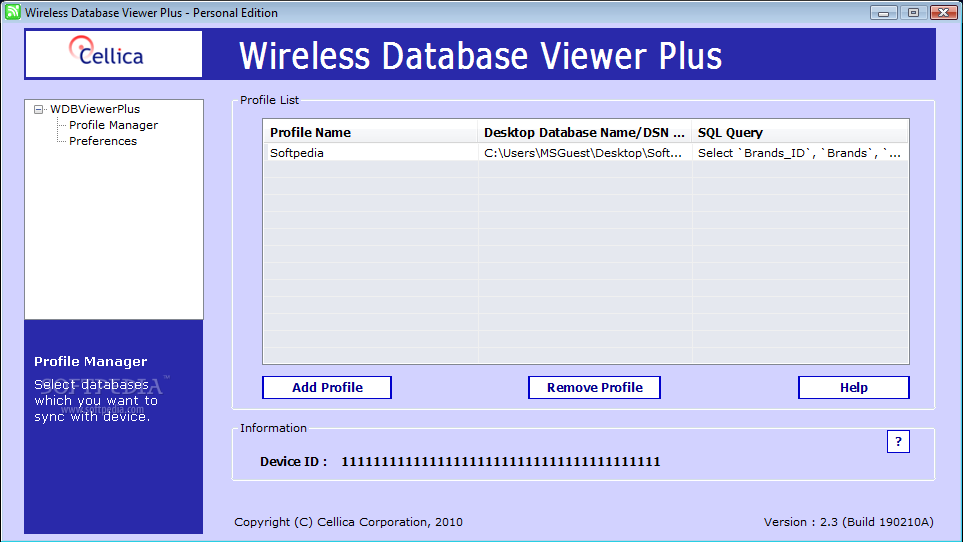The height and width of the screenshot is (542, 963).
Task: Click the Version 2.3 build text
Action: pyautogui.click(x=848, y=522)
